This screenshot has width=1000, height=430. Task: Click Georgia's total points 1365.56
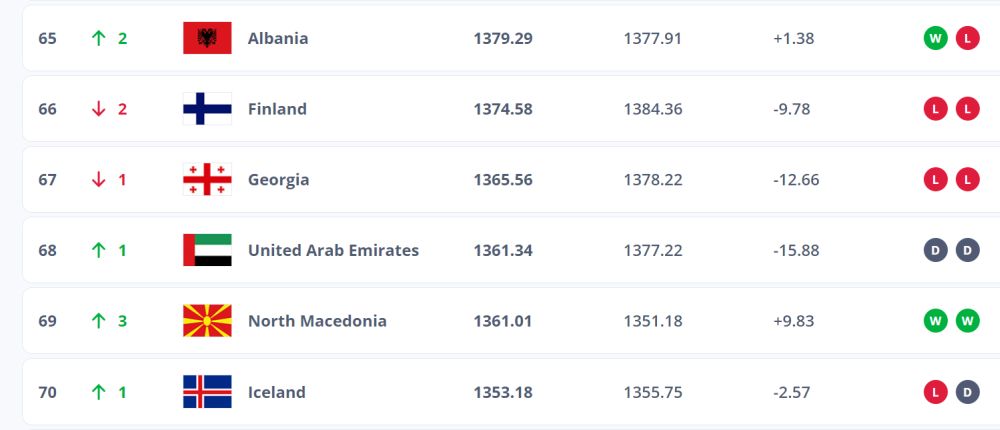503,180
